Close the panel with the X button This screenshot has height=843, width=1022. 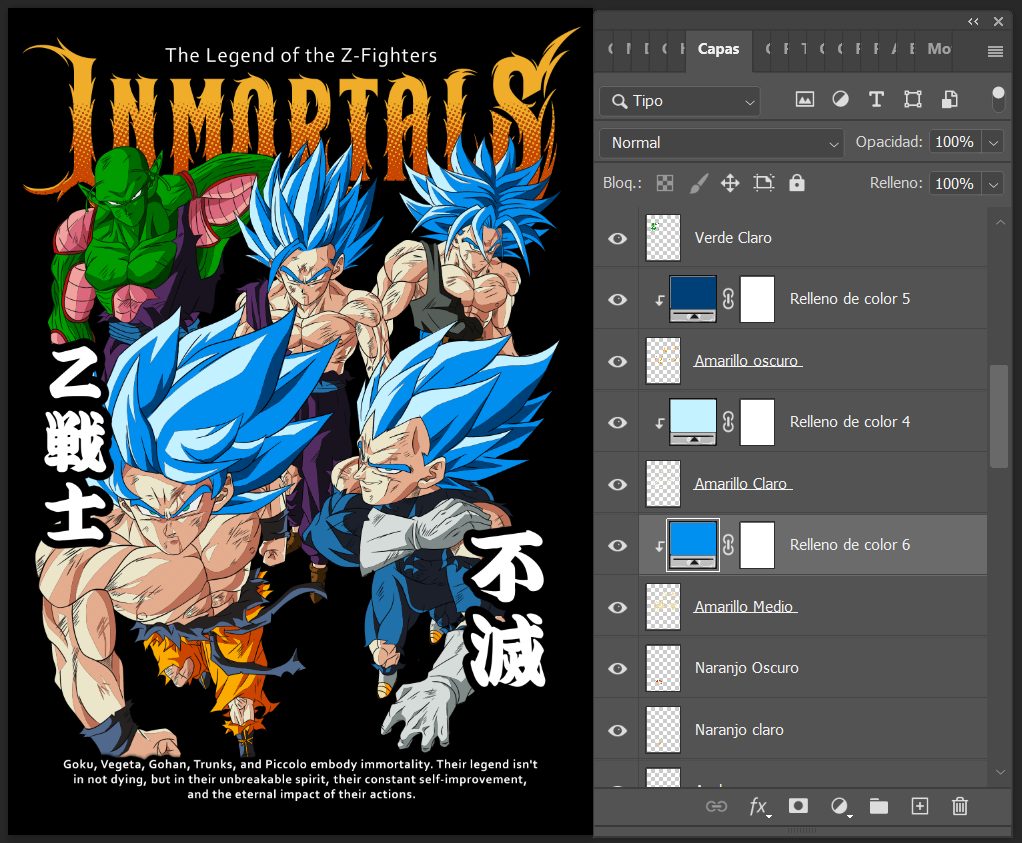click(x=998, y=22)
